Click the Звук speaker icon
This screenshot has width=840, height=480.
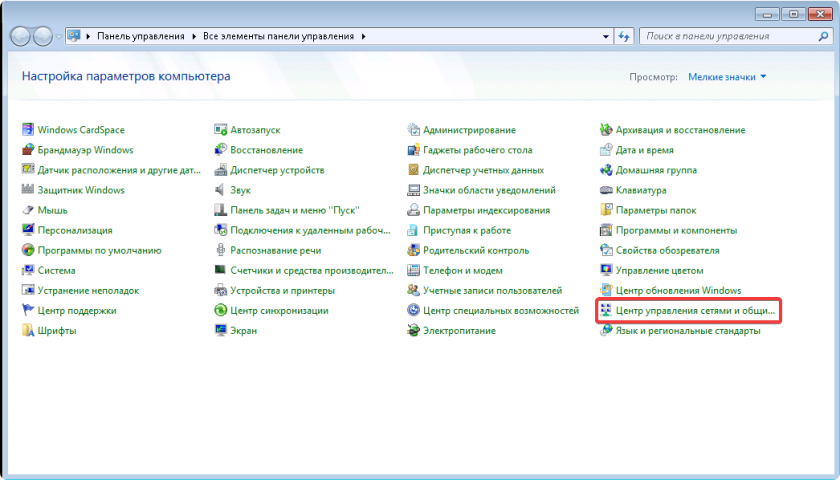click(x=222, y=190)
